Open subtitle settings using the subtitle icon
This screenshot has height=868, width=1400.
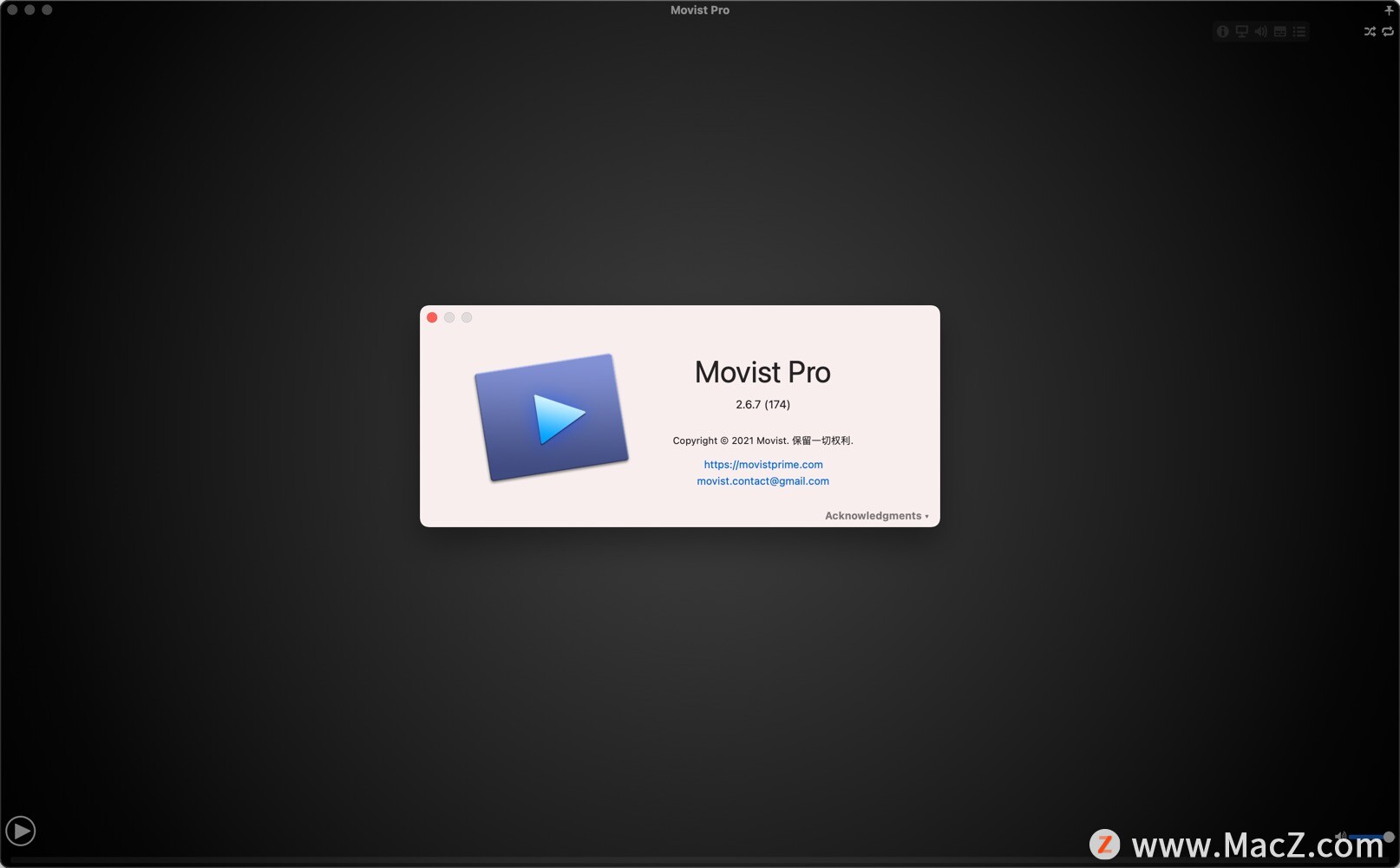(x=1279, y=30)
